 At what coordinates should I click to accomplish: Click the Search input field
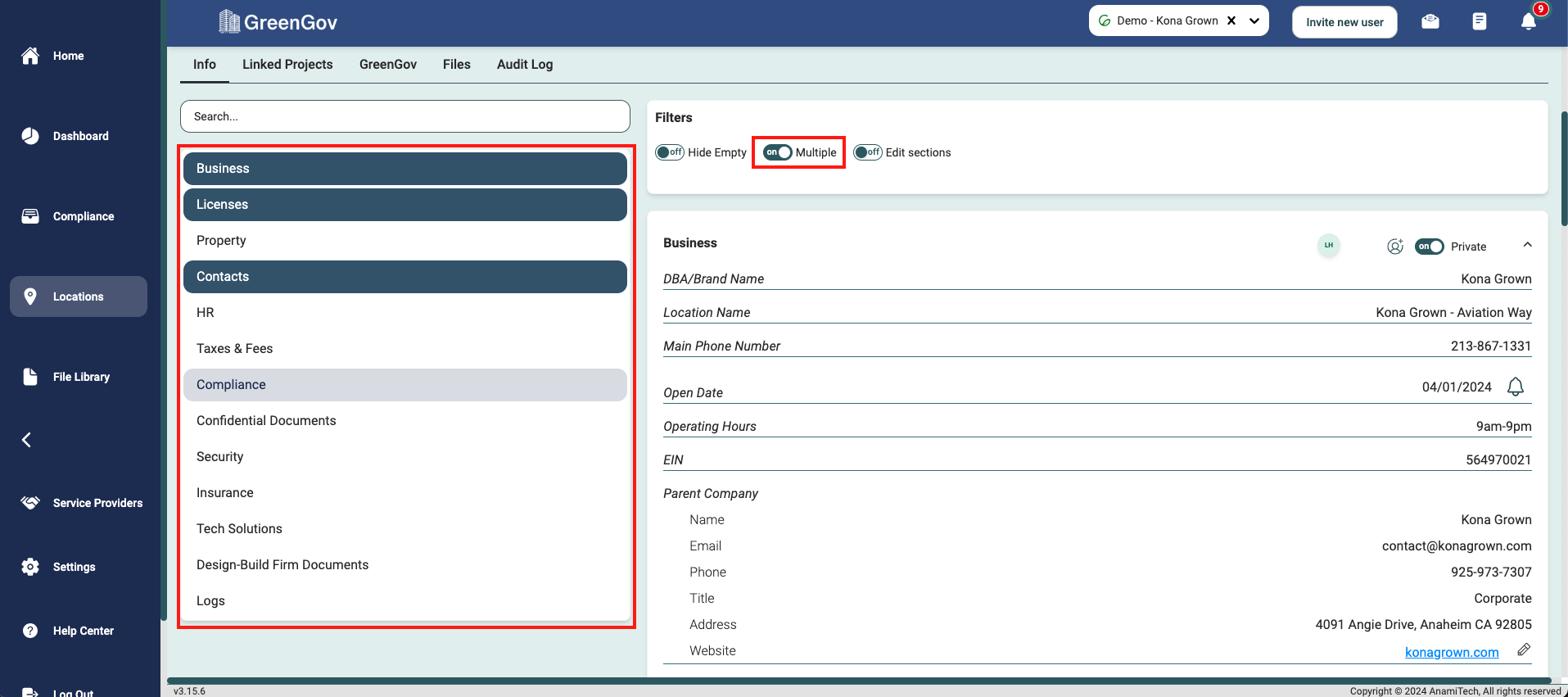405,116
